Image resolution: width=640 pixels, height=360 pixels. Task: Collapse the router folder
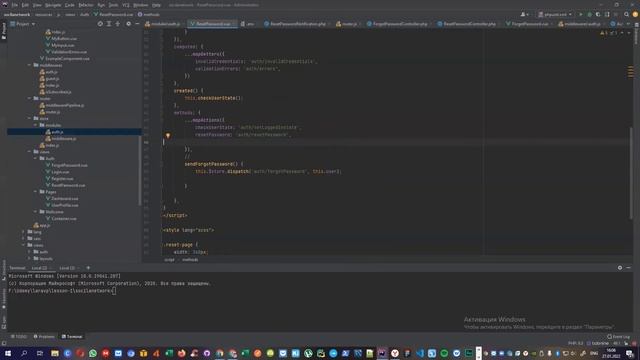(29, 98)
